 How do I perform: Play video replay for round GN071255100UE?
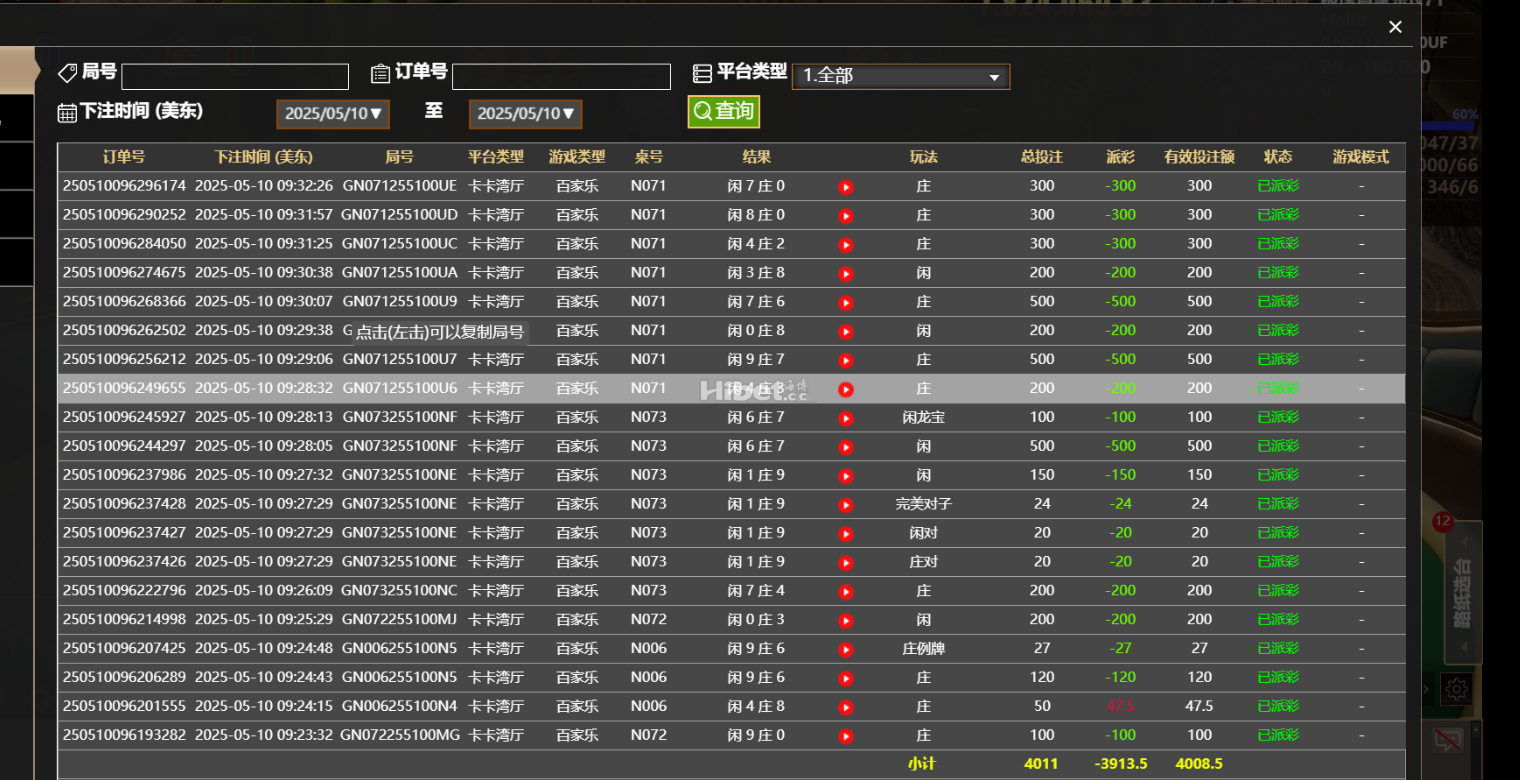pos(845,187)
